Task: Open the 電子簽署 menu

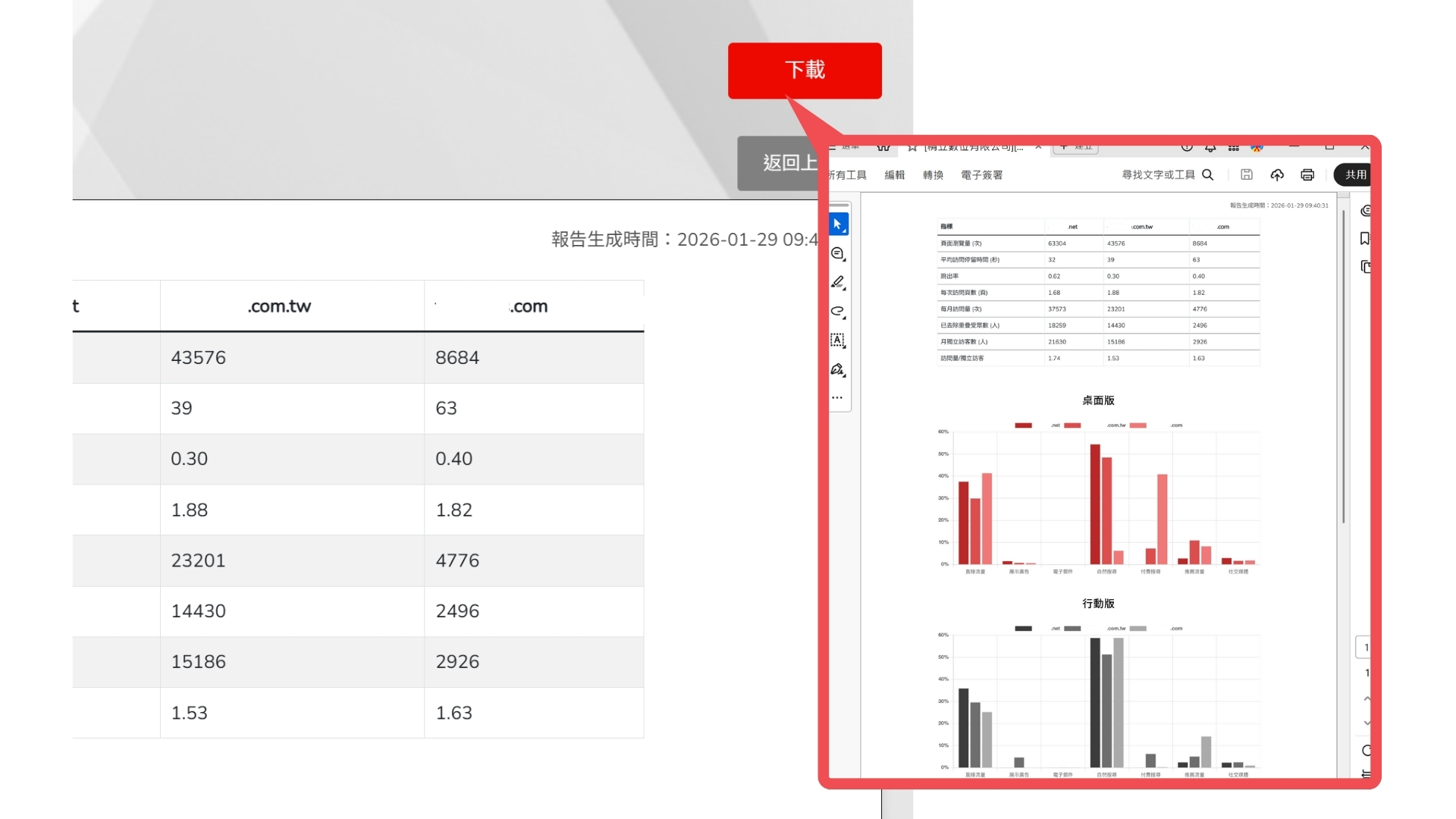Action: coord(981,175)
